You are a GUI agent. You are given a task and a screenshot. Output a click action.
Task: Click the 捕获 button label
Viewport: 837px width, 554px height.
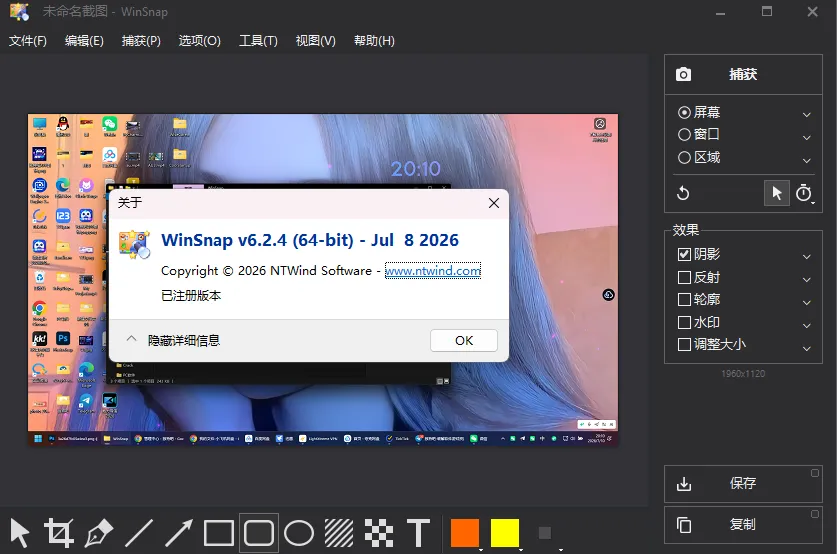coord(743,74)
